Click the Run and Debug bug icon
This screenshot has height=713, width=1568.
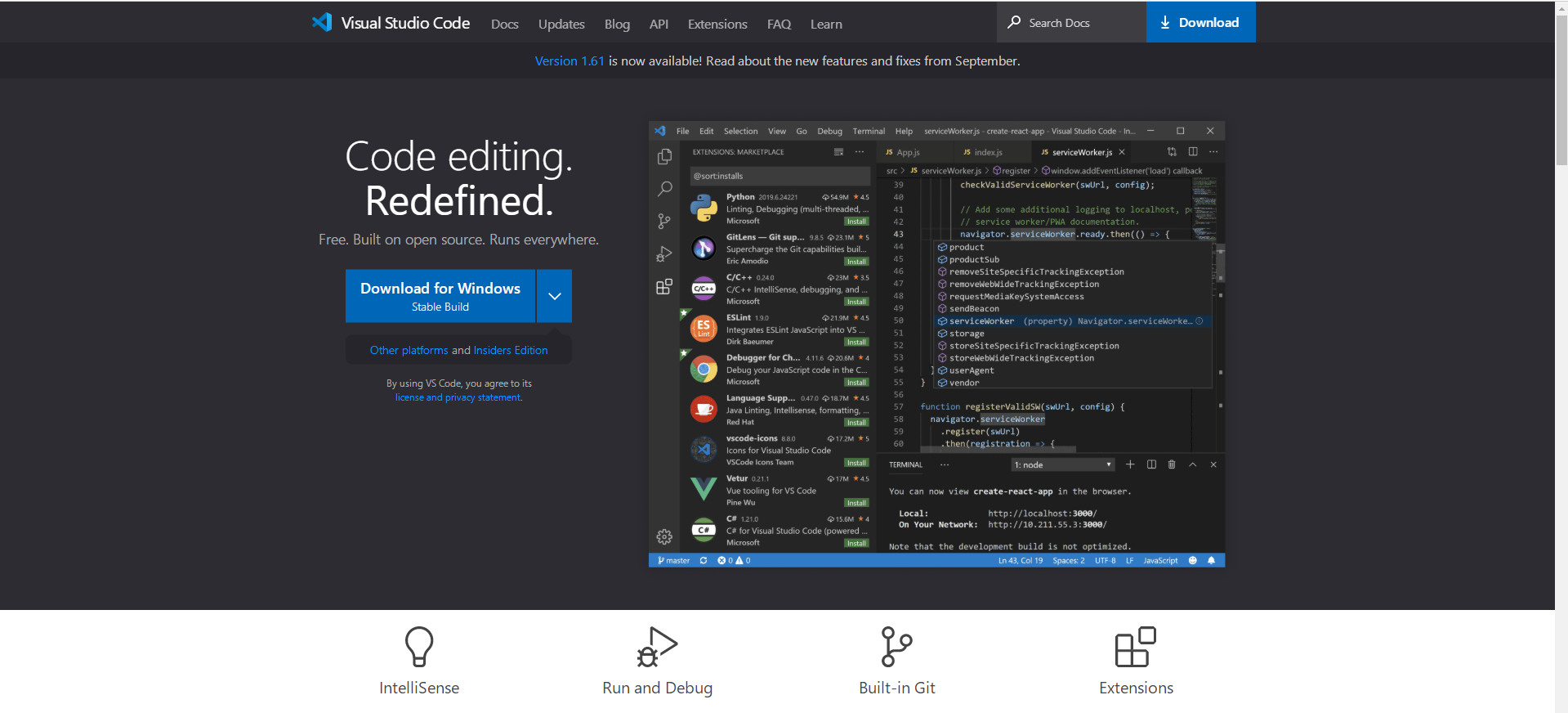click(657, 647)
